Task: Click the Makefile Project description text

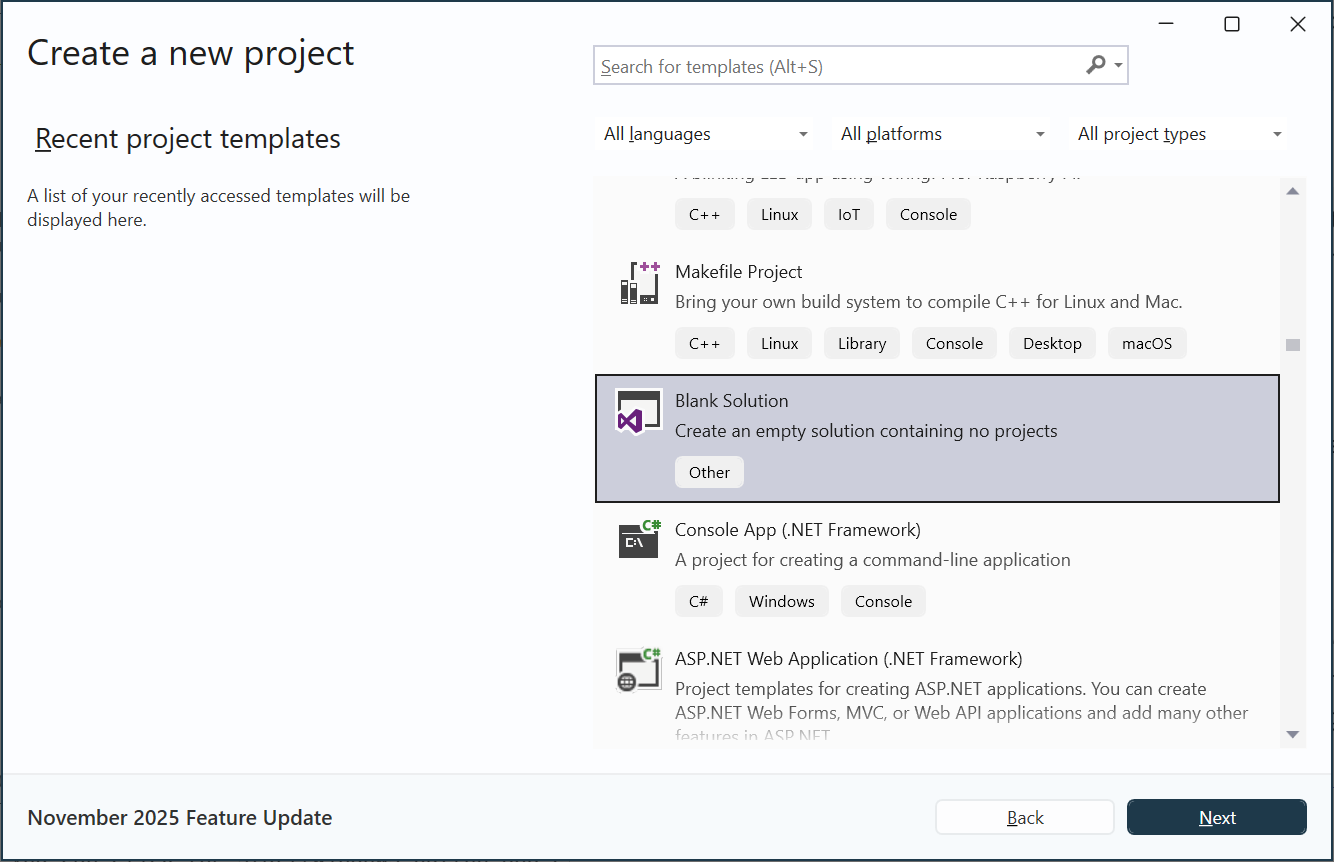Action: point(929,302)
